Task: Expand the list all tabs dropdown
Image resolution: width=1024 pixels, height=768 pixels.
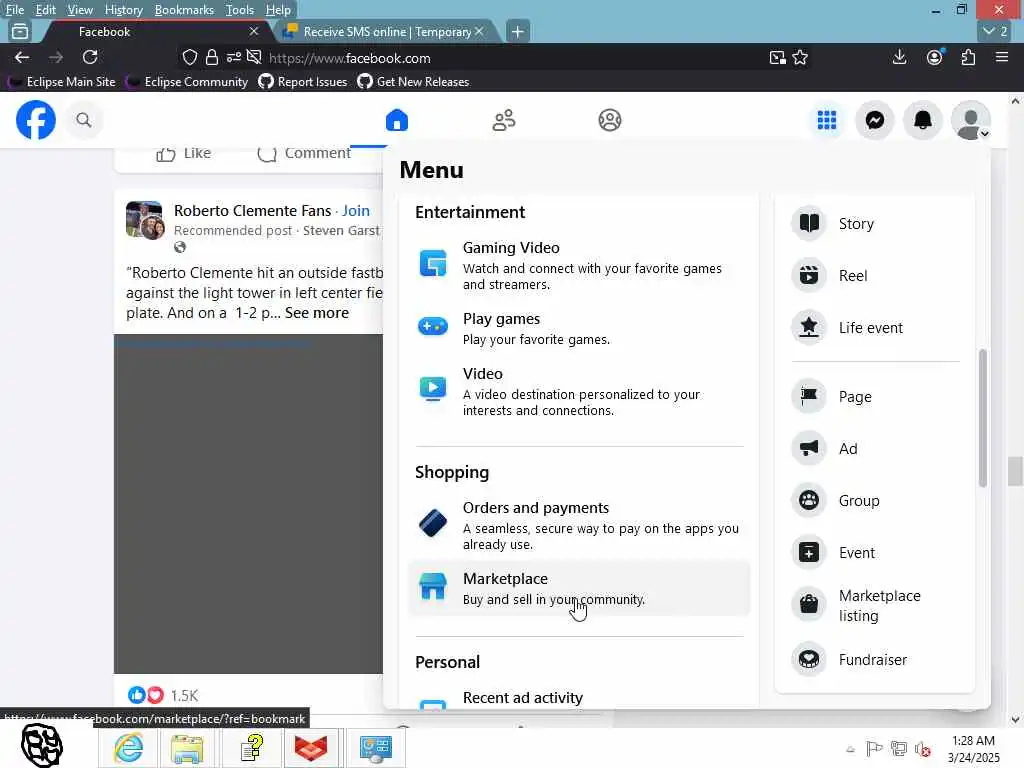Action: point(996,31)
